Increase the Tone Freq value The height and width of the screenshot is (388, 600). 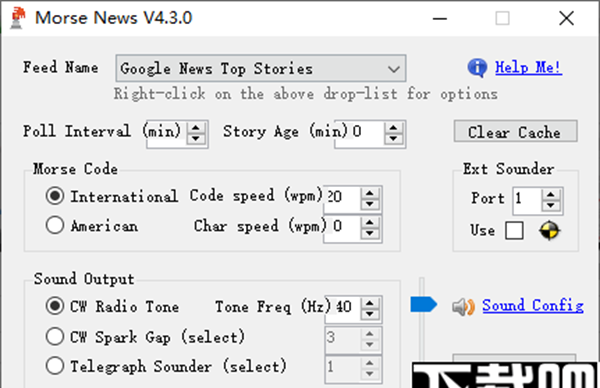tap(370, 303)
